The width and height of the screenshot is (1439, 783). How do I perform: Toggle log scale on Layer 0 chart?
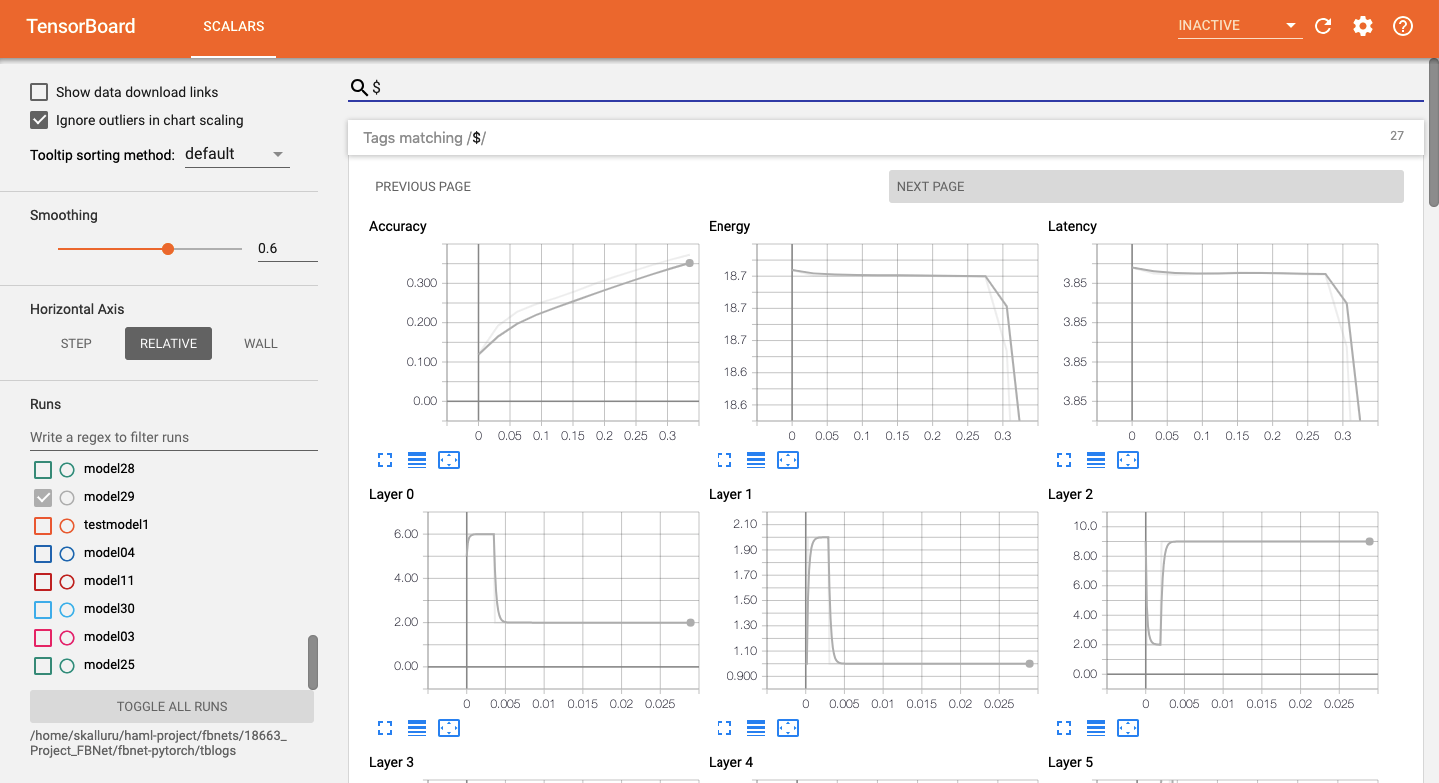point(417,728)
